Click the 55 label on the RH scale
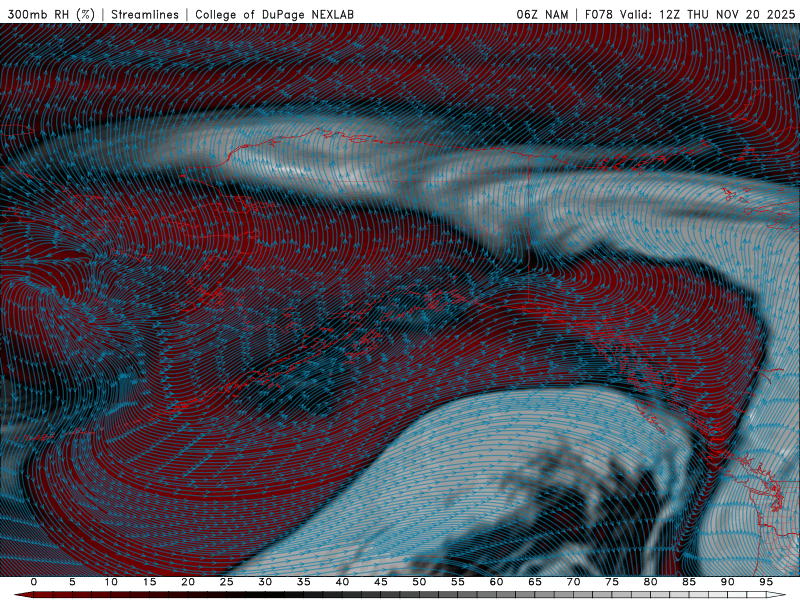Image resolution: width=800 pixels, height=600 pixels. click(458, 582)
